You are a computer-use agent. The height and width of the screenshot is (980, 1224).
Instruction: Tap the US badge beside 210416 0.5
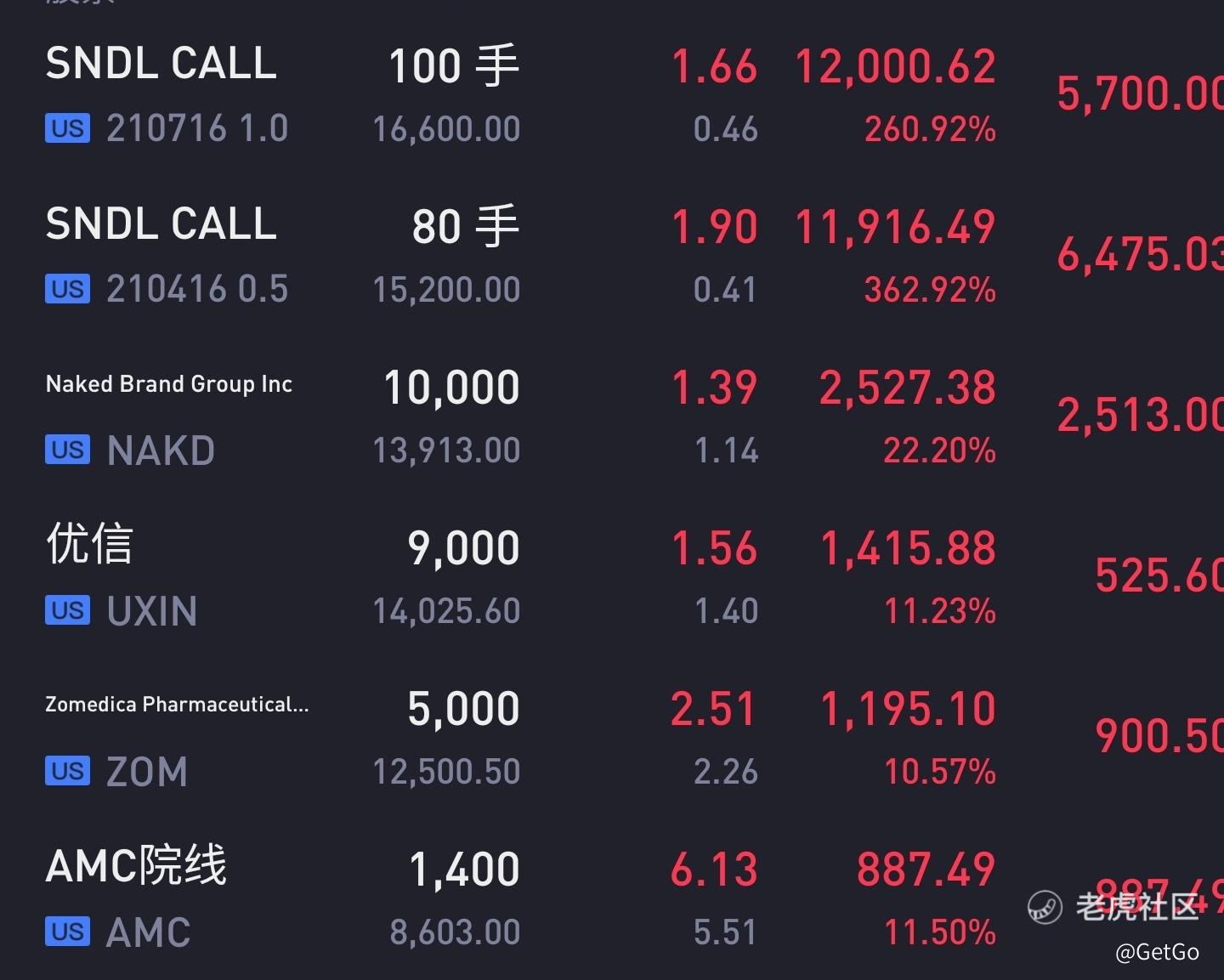tap(67, 290)
